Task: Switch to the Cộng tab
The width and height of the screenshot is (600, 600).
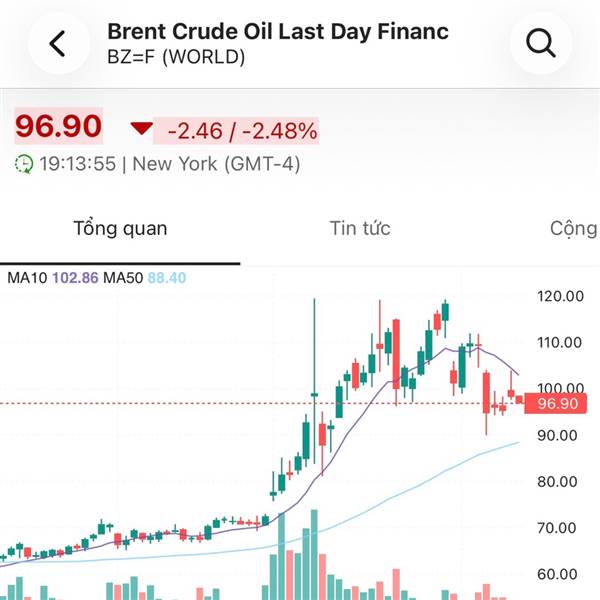Action: pyautogui.click(x=573, y=228)
